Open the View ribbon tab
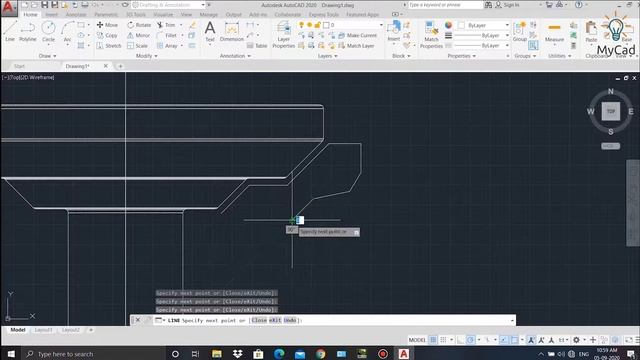Viewport: 640px width, 360px height. coord(186,14)
